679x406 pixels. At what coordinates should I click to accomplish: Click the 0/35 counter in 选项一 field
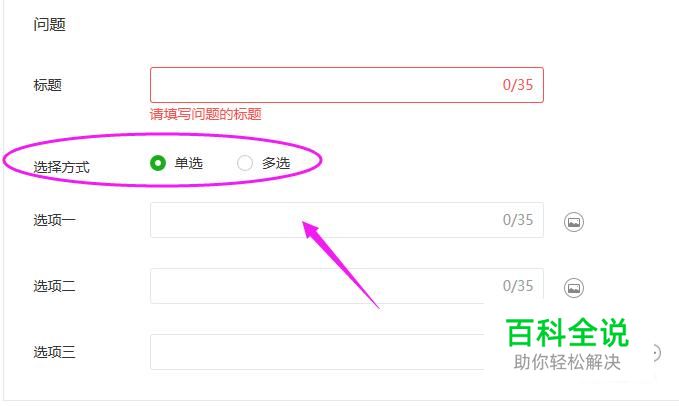point(517,220)
